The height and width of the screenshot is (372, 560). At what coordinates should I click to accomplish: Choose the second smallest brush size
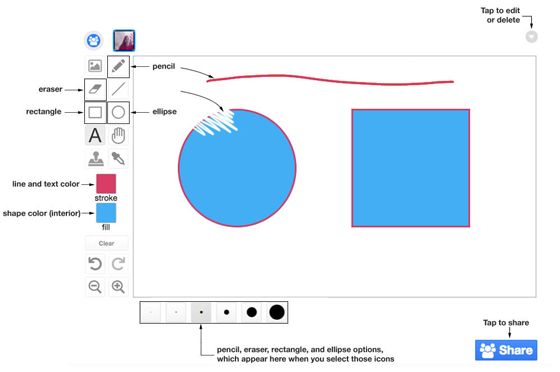pyautogui.click(x=176, y=312)
